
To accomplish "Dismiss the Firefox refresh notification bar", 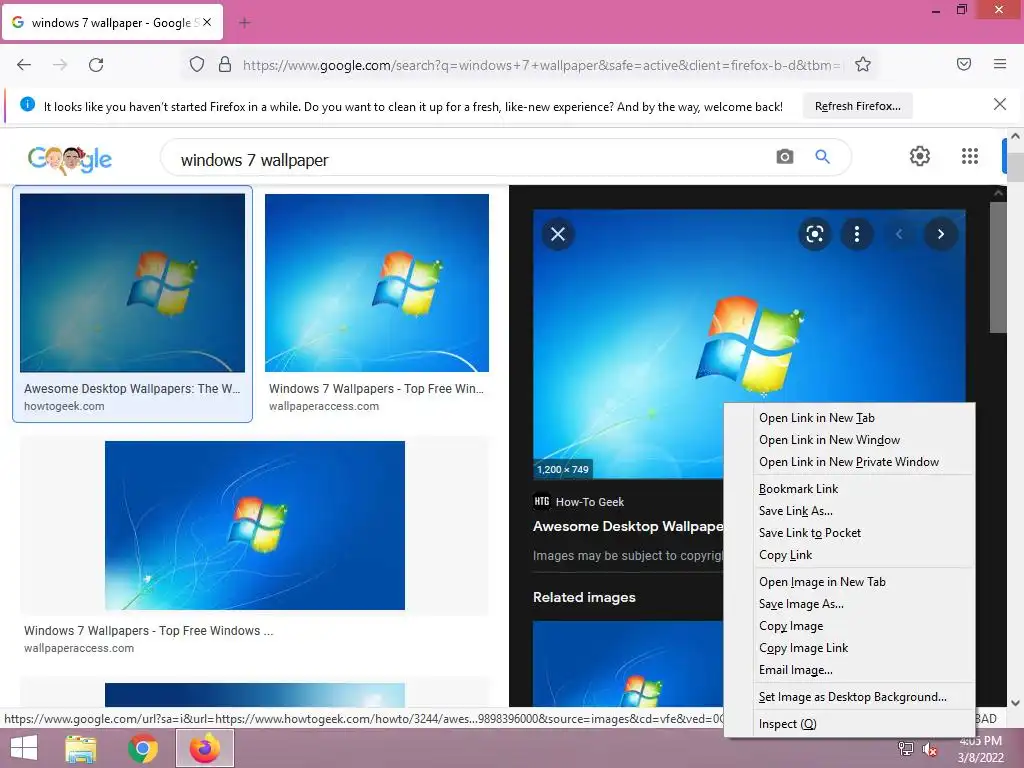I will (x=999, y=104).
